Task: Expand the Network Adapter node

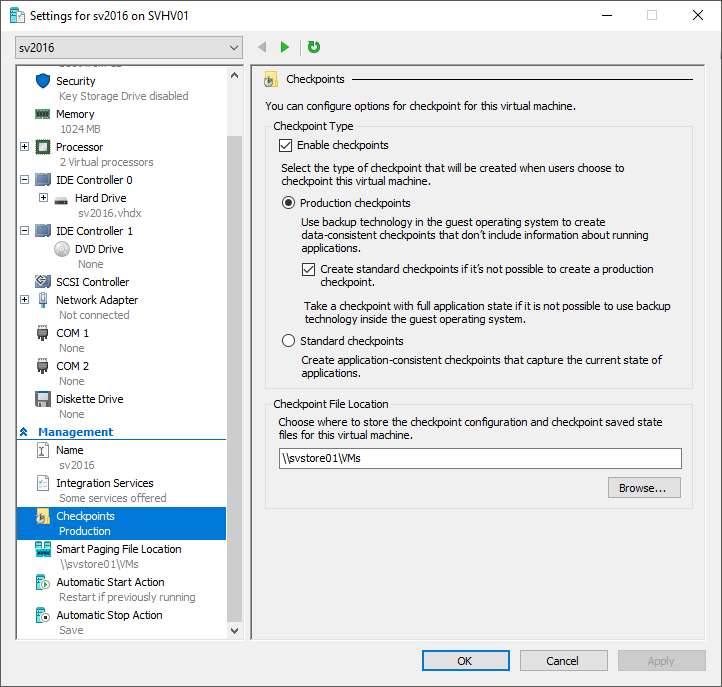Action: coord(25,300)
